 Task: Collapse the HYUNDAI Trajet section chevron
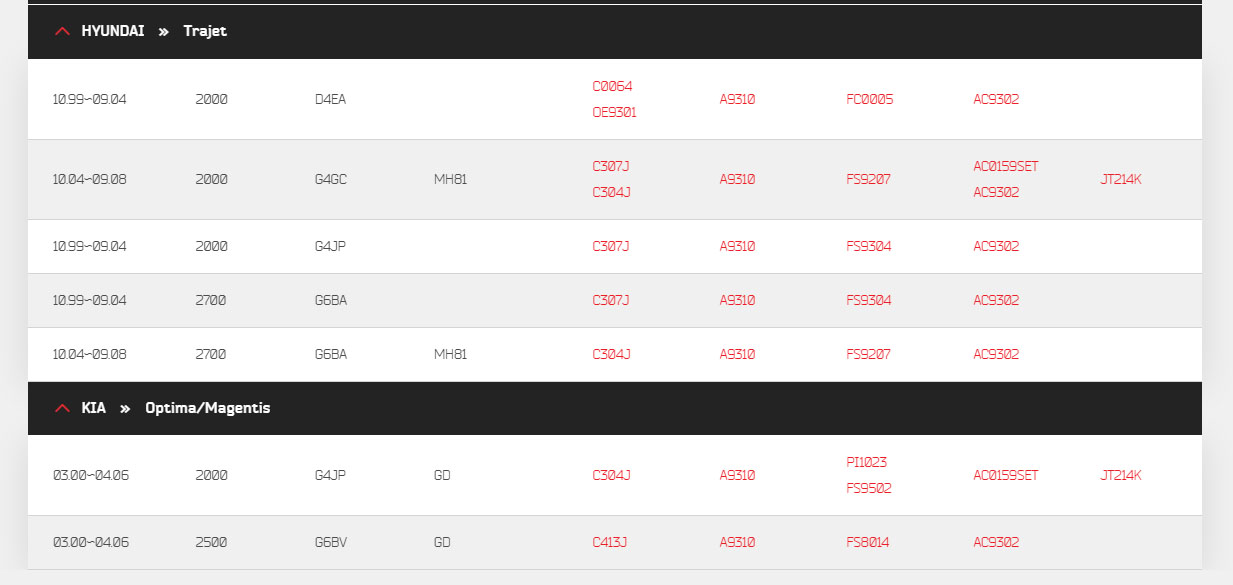point(62,31)
